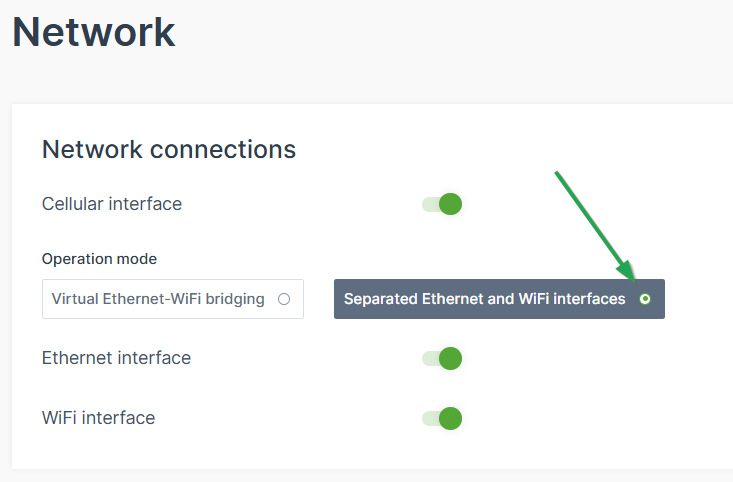This screenshot has width=733, height=482.
Task: Toggle the Cellular interface switch
Action: [442, 204]
